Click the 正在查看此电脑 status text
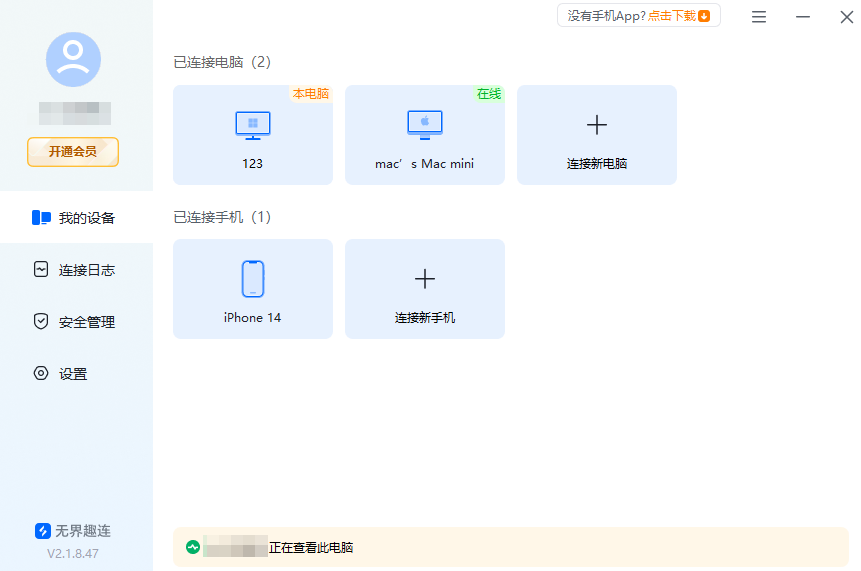The height and width of the screenshot is (571, 861). (x=311, y=547)
